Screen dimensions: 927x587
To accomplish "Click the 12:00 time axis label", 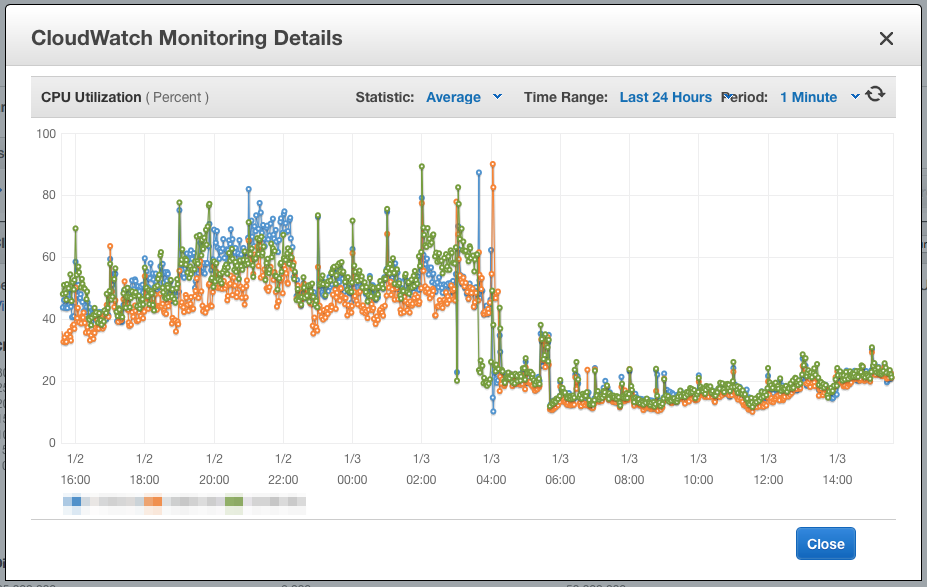I will click(768, 480).
